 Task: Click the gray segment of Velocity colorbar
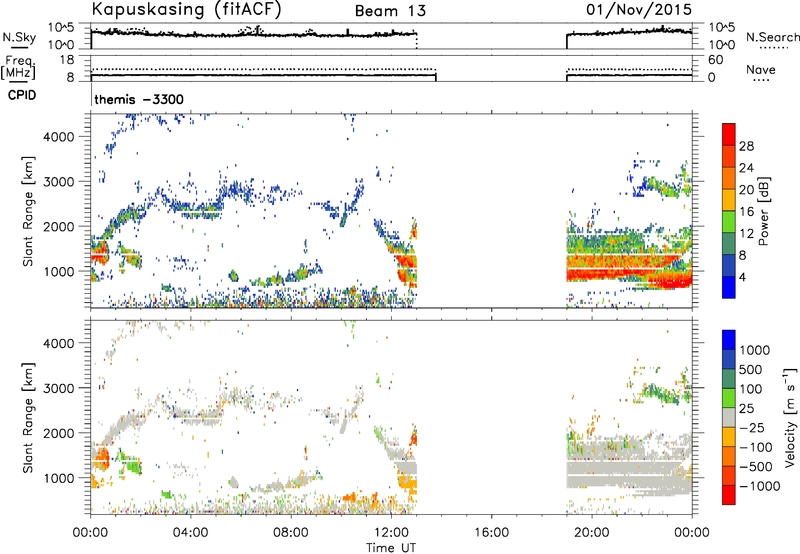(729, 417)
